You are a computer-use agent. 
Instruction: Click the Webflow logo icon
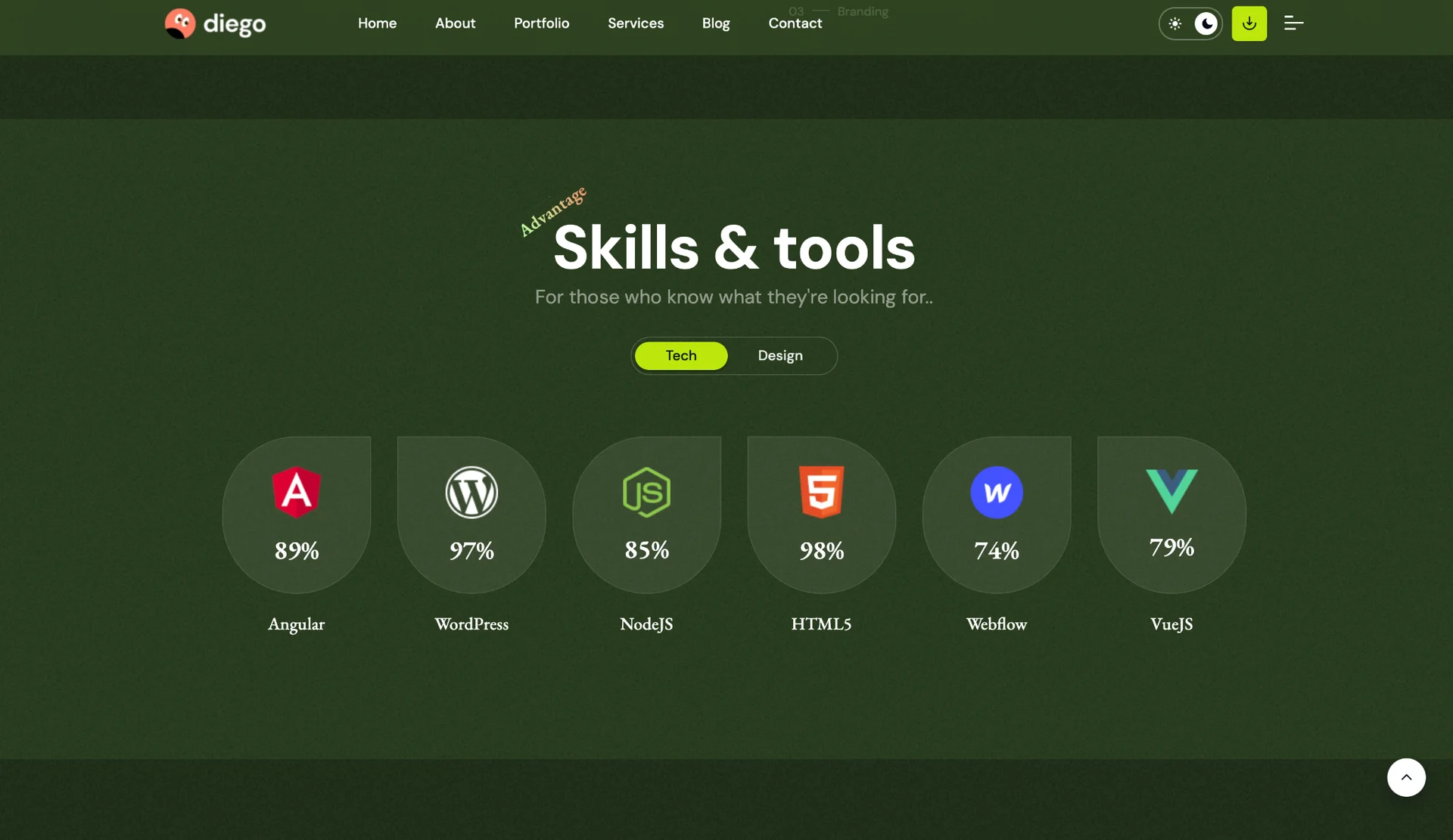click(997, 492)
